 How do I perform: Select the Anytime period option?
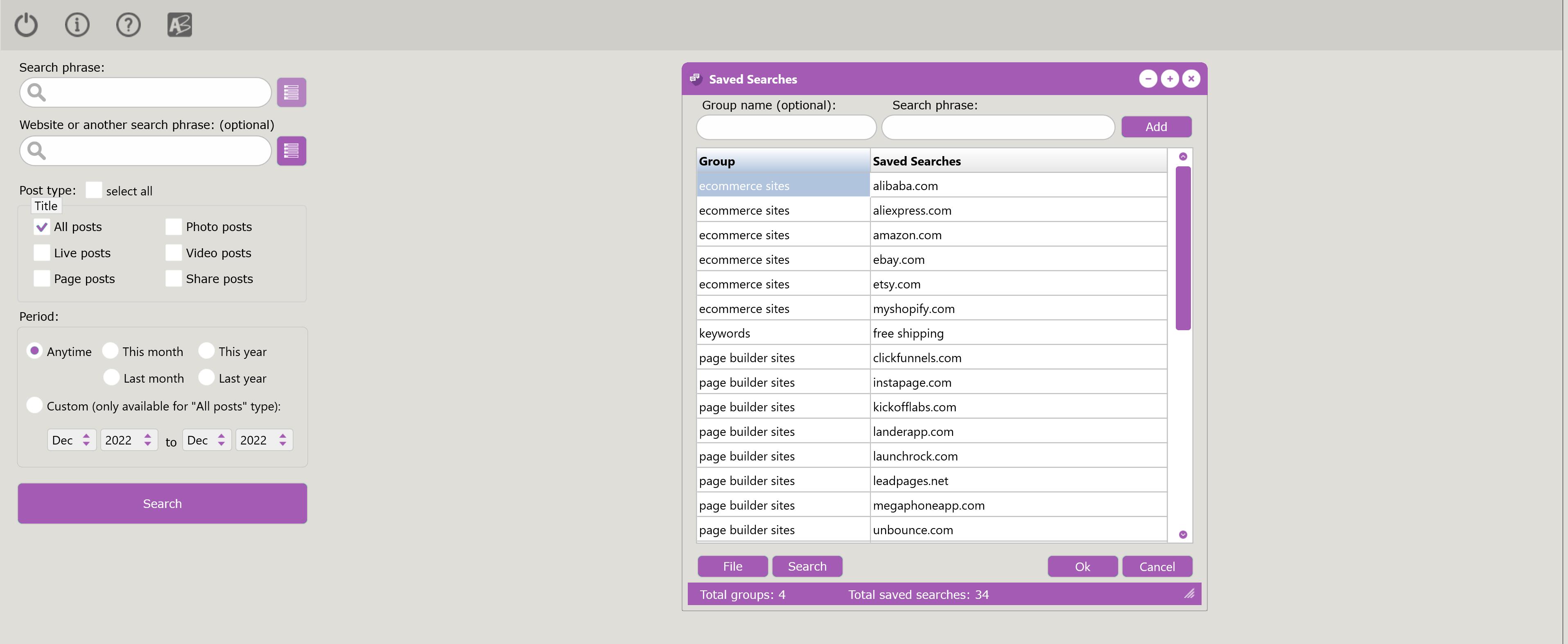(35, 351)
